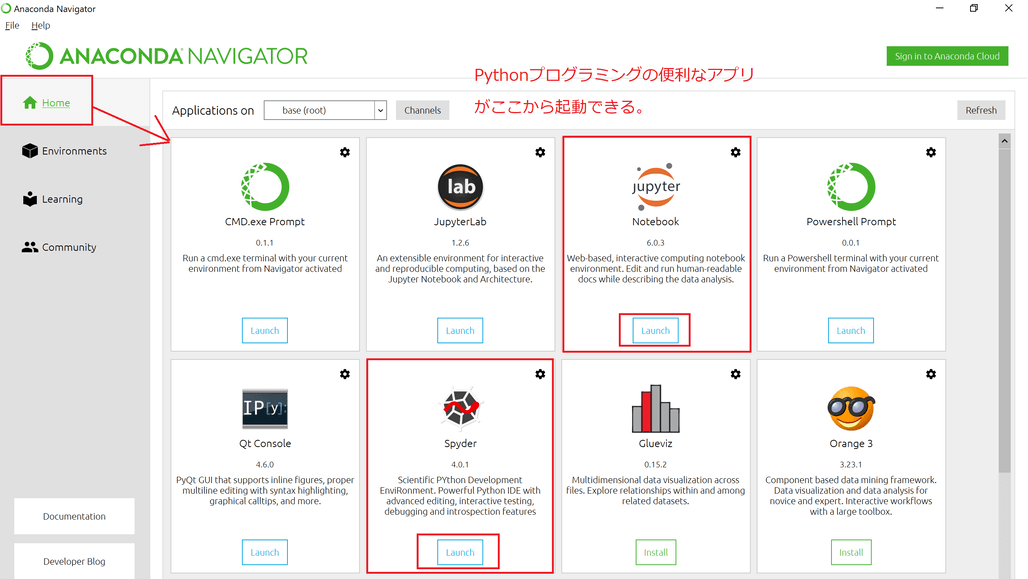Click Orange 3 version text 3.23.1
The height and width of the screenshot is (579, 1028).
(x=851, y=464)
